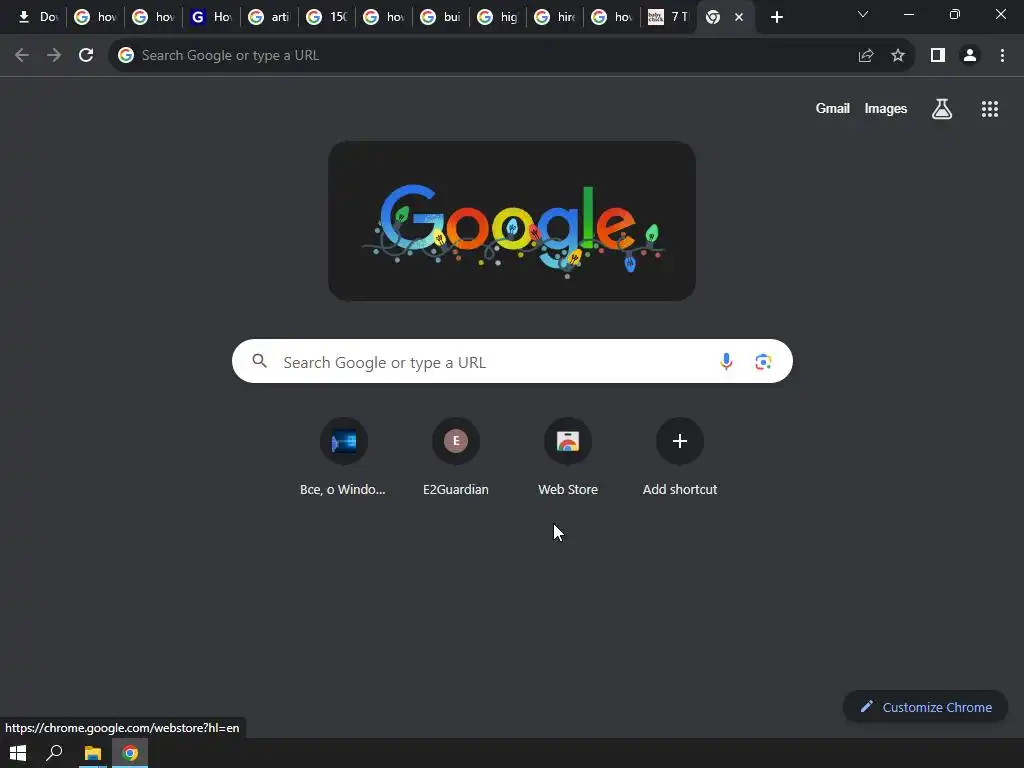Switch to the 'arti' tab

coord(268,17)
